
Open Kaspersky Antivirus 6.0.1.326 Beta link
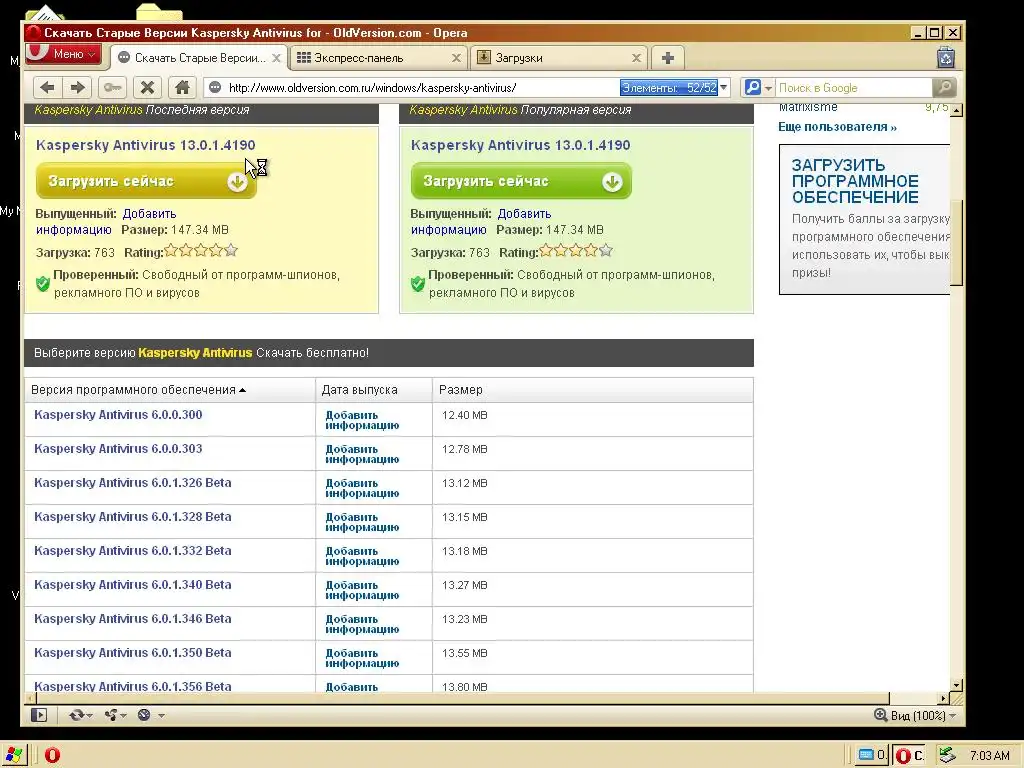pos(133,483)
